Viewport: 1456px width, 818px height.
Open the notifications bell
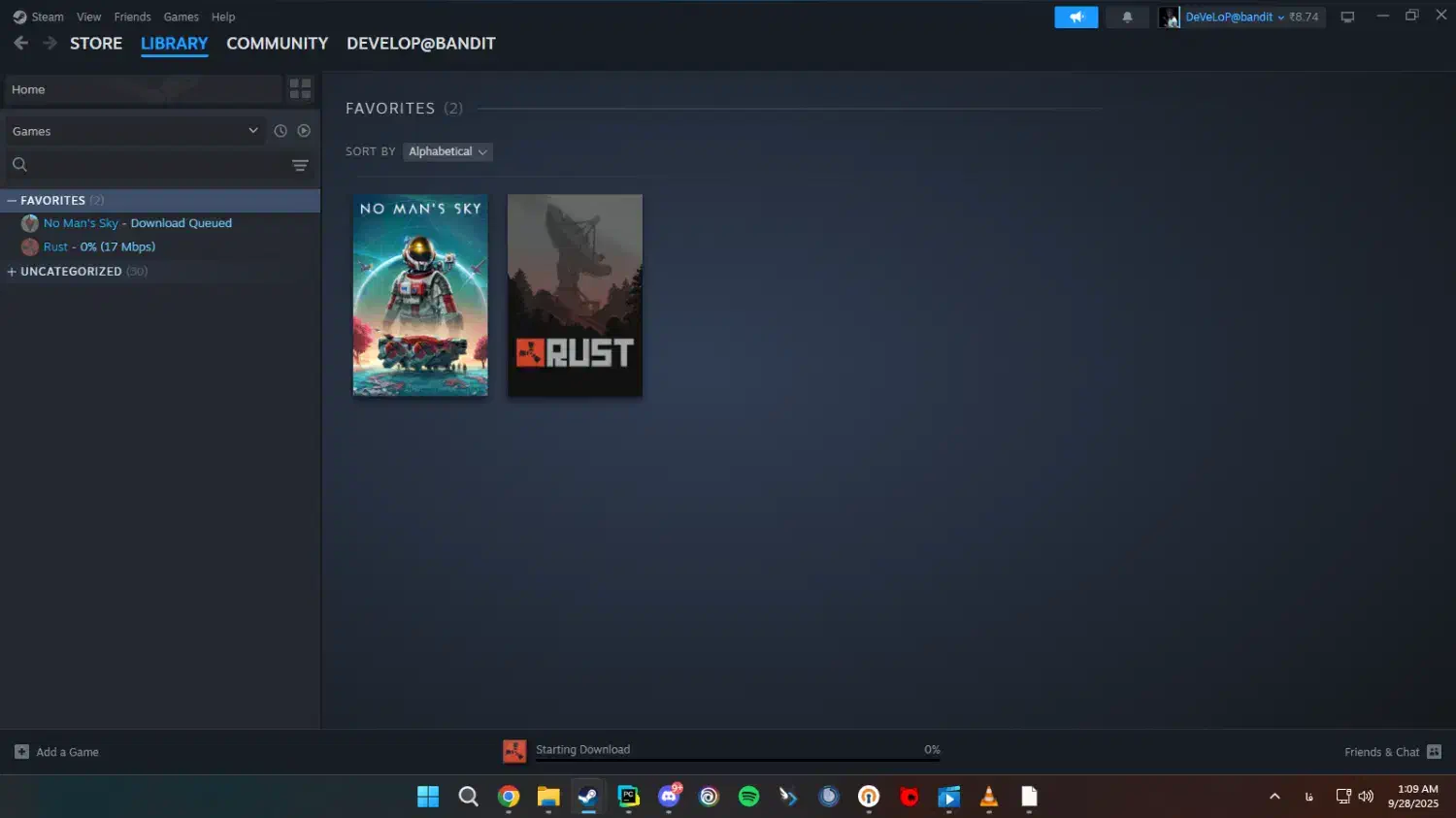[1127, 17]
